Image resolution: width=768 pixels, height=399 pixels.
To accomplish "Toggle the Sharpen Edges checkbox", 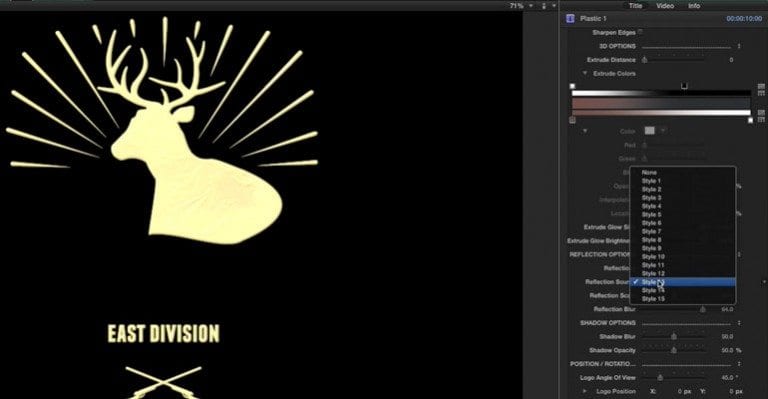I will [641, 32].
